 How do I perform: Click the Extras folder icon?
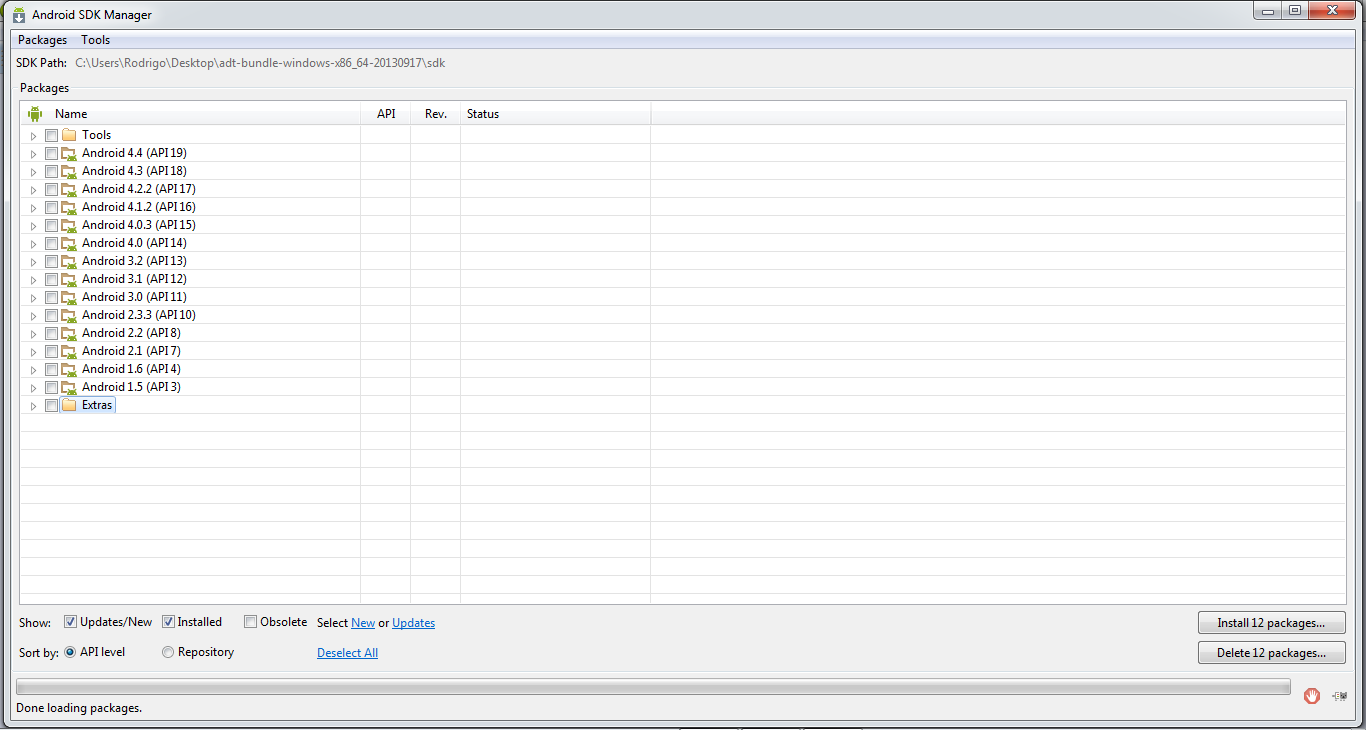point(69,405)
